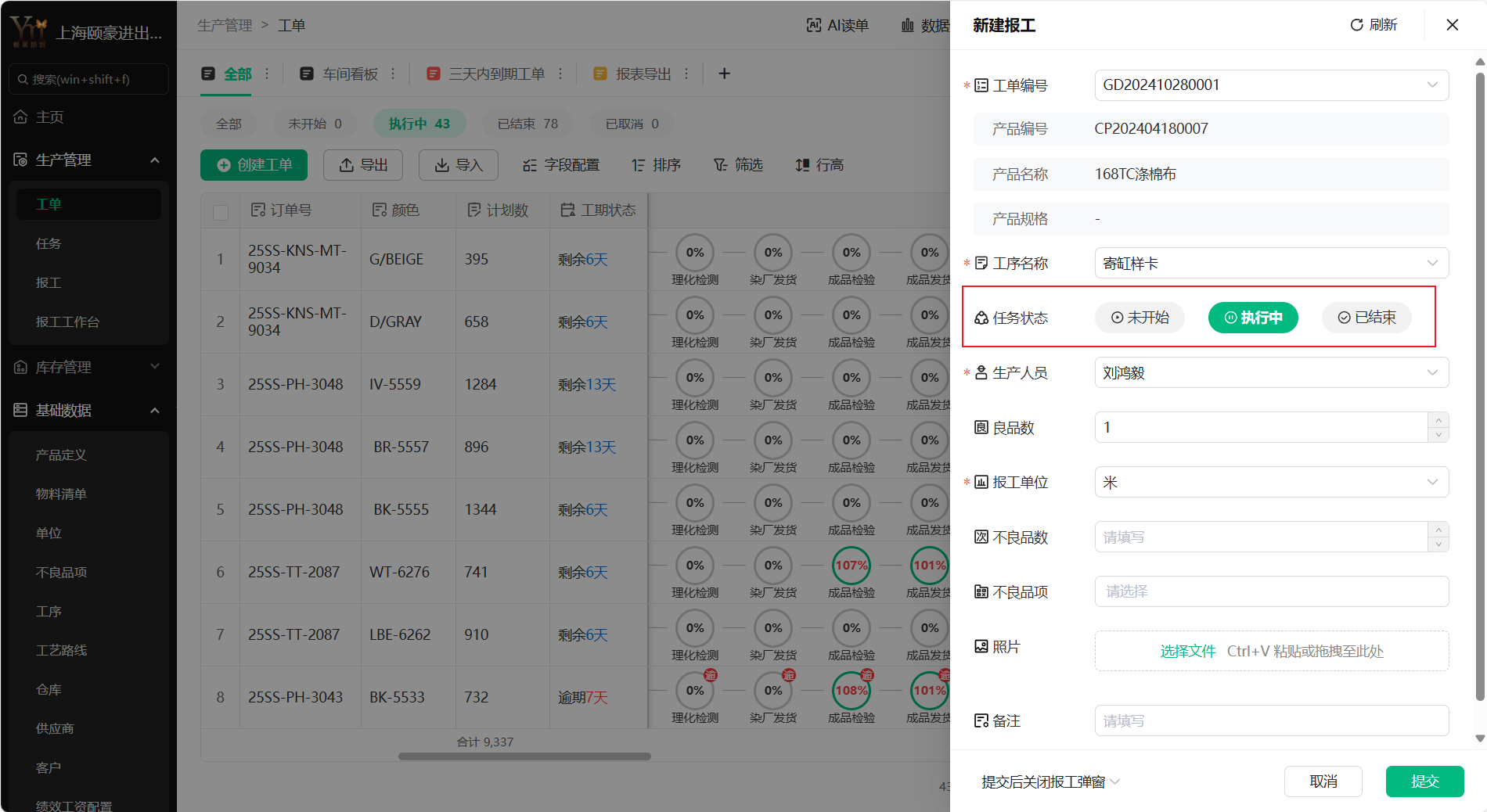Switch to the 三天内到期工单 tab

pos(495,74)
